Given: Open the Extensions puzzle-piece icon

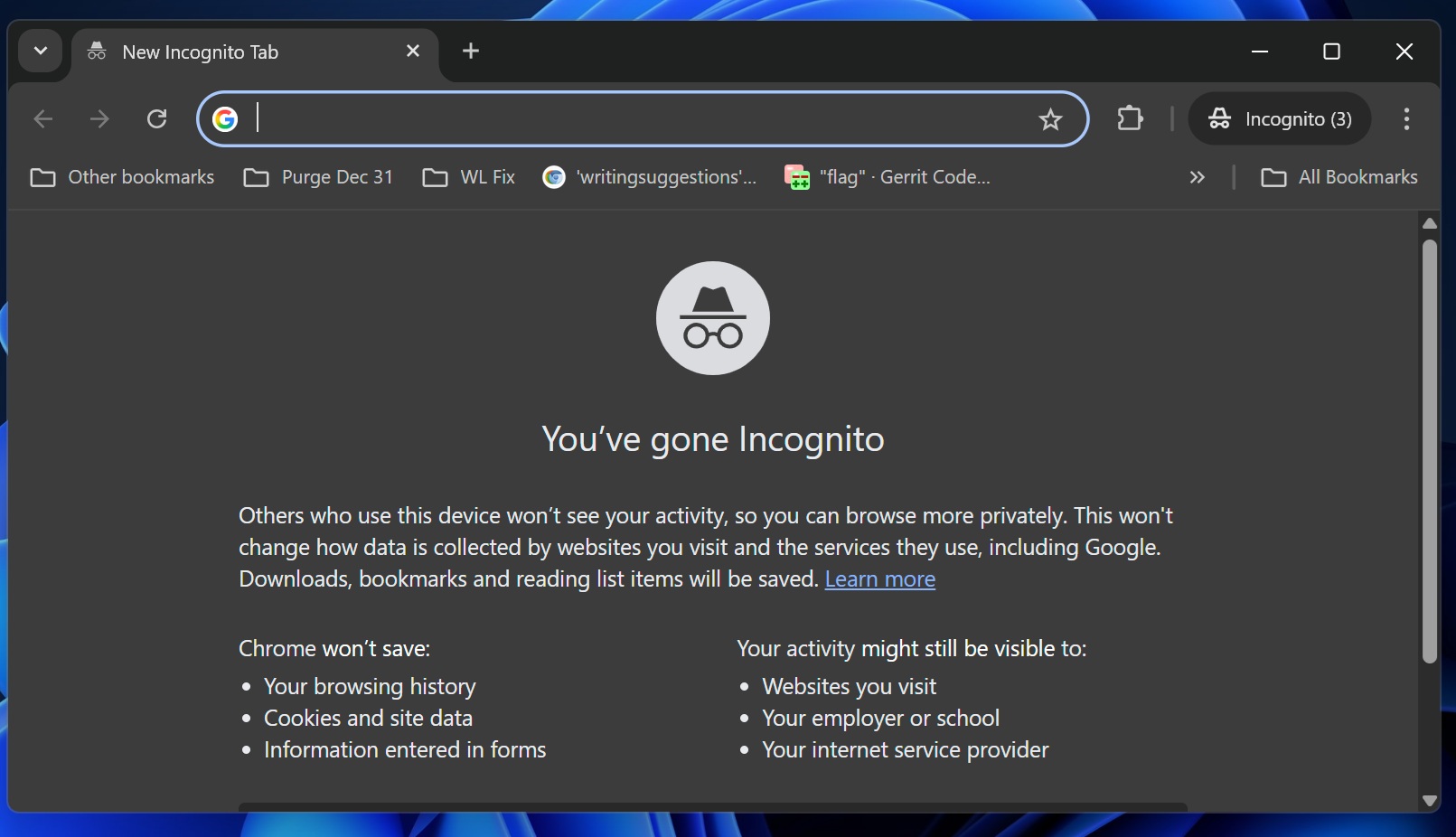Looking at the screenshot, I should (x=1130, y=118).
